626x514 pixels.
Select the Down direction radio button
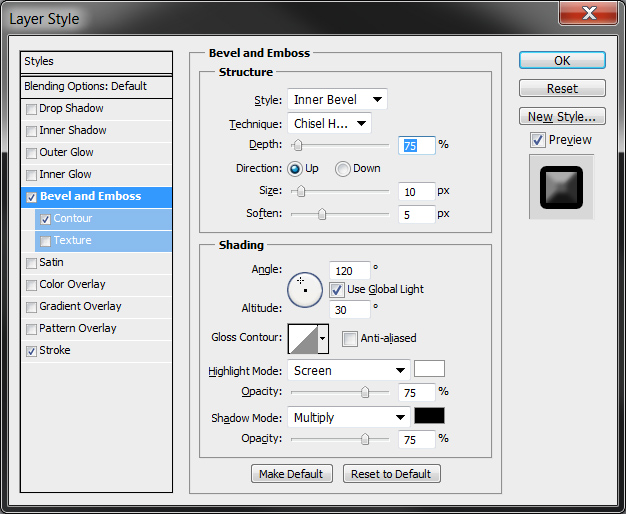pyautogui.click(x=343, y=169)
